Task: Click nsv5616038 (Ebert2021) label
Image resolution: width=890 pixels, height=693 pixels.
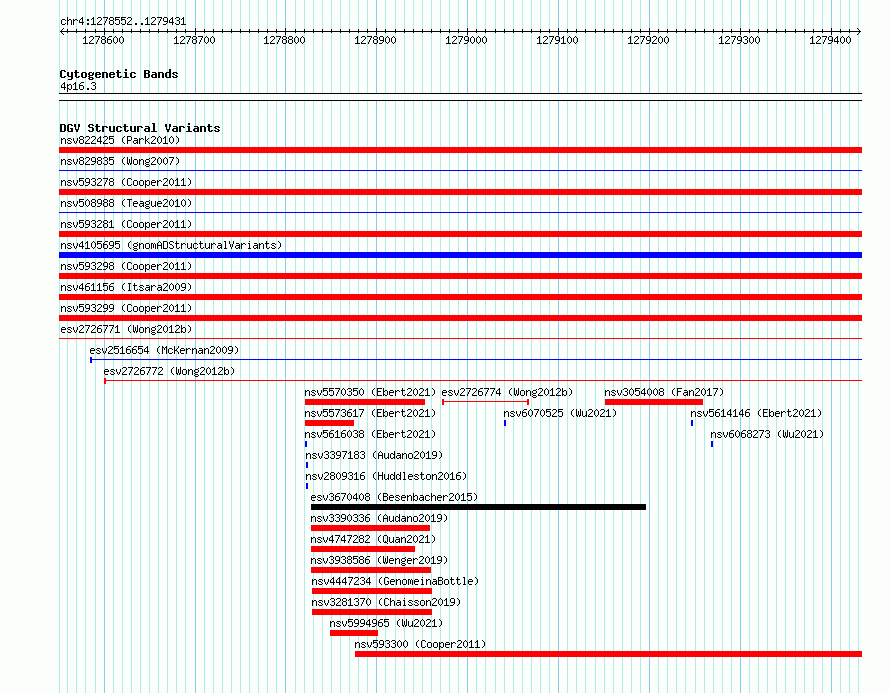Action: pyautogui.click(x=370, y=434)
